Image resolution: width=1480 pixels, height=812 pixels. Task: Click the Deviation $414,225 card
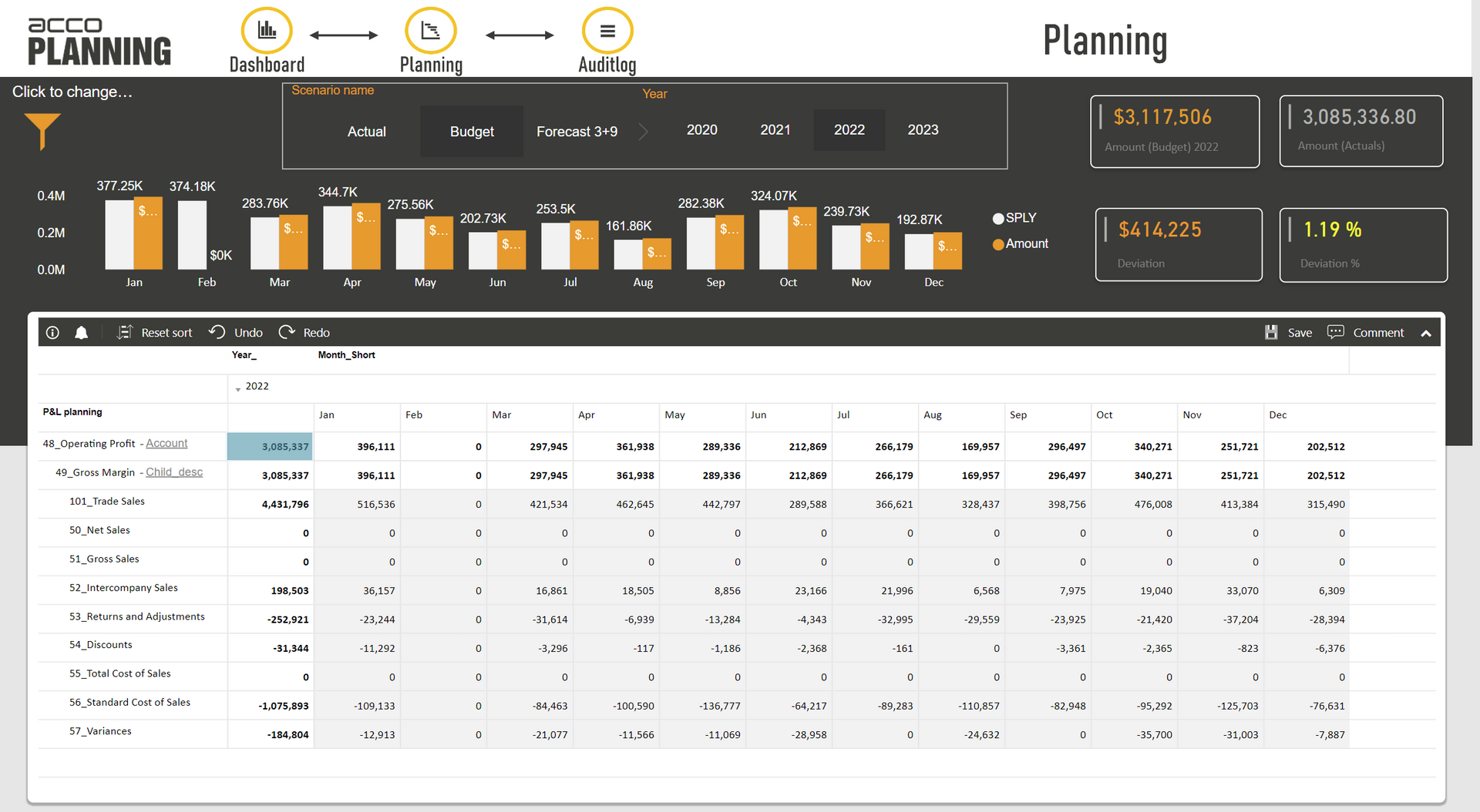[x=1179, y=245]
